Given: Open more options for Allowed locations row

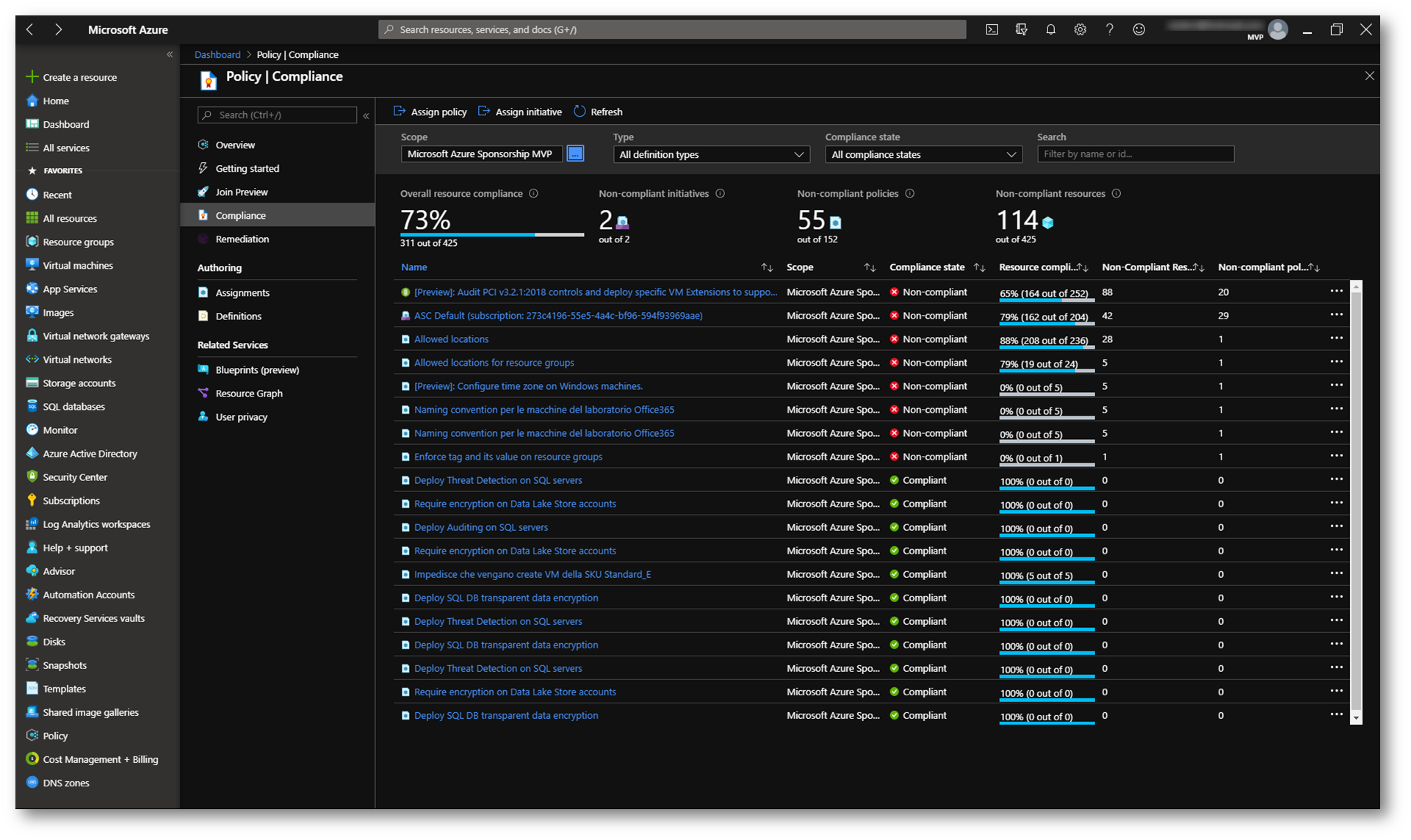Looking at the screenshot, I should pos(1336,338).
